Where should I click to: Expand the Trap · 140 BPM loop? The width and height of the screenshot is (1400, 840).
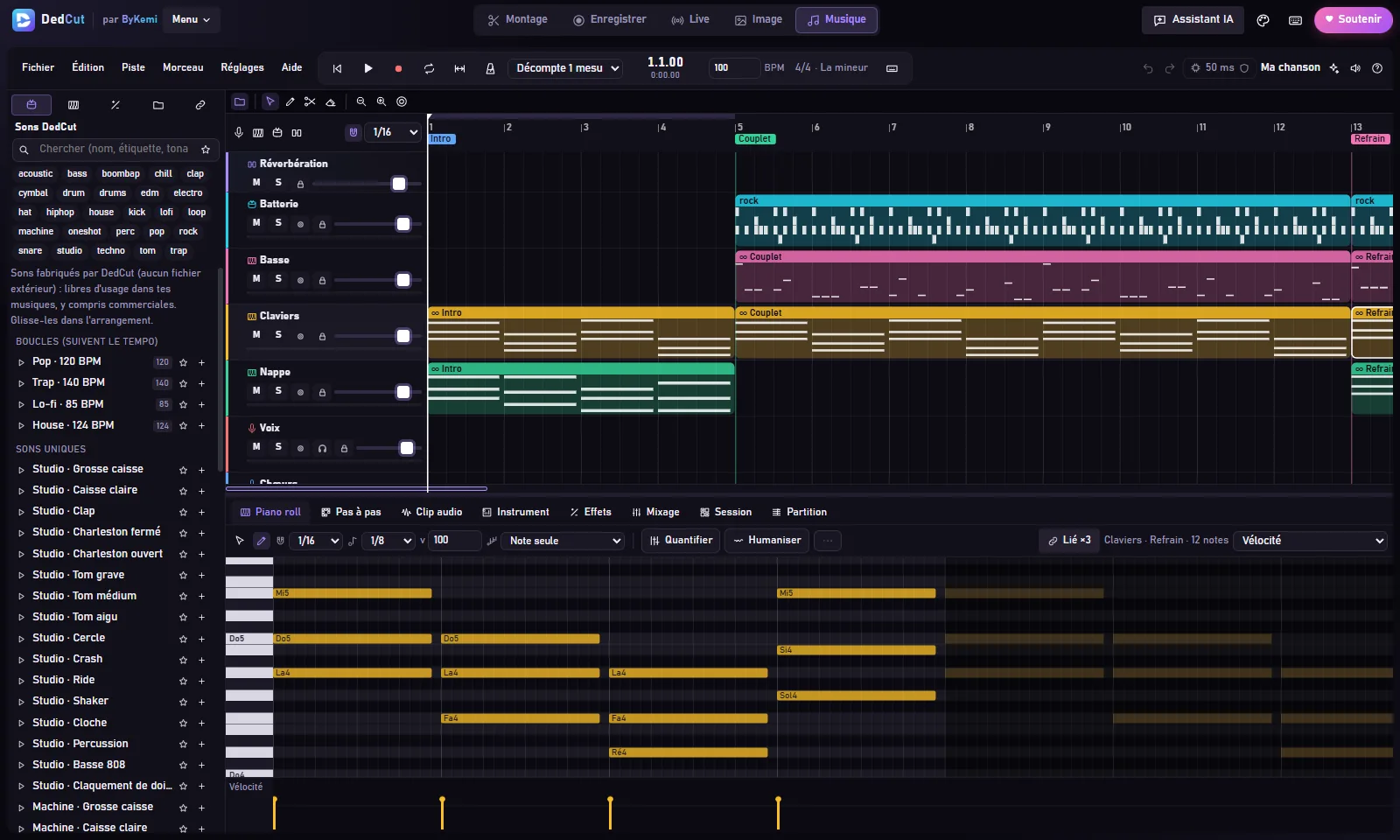21,383
